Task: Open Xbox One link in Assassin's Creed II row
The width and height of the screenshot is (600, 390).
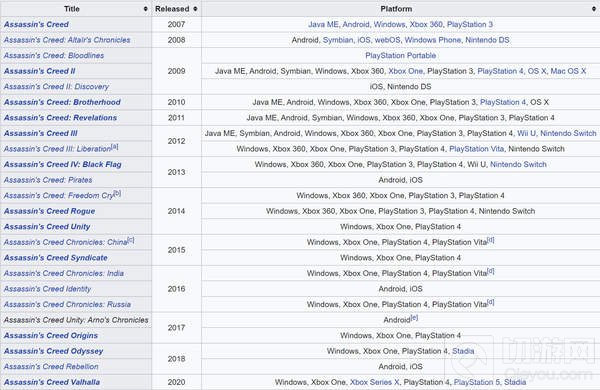Action: [406, 71]
